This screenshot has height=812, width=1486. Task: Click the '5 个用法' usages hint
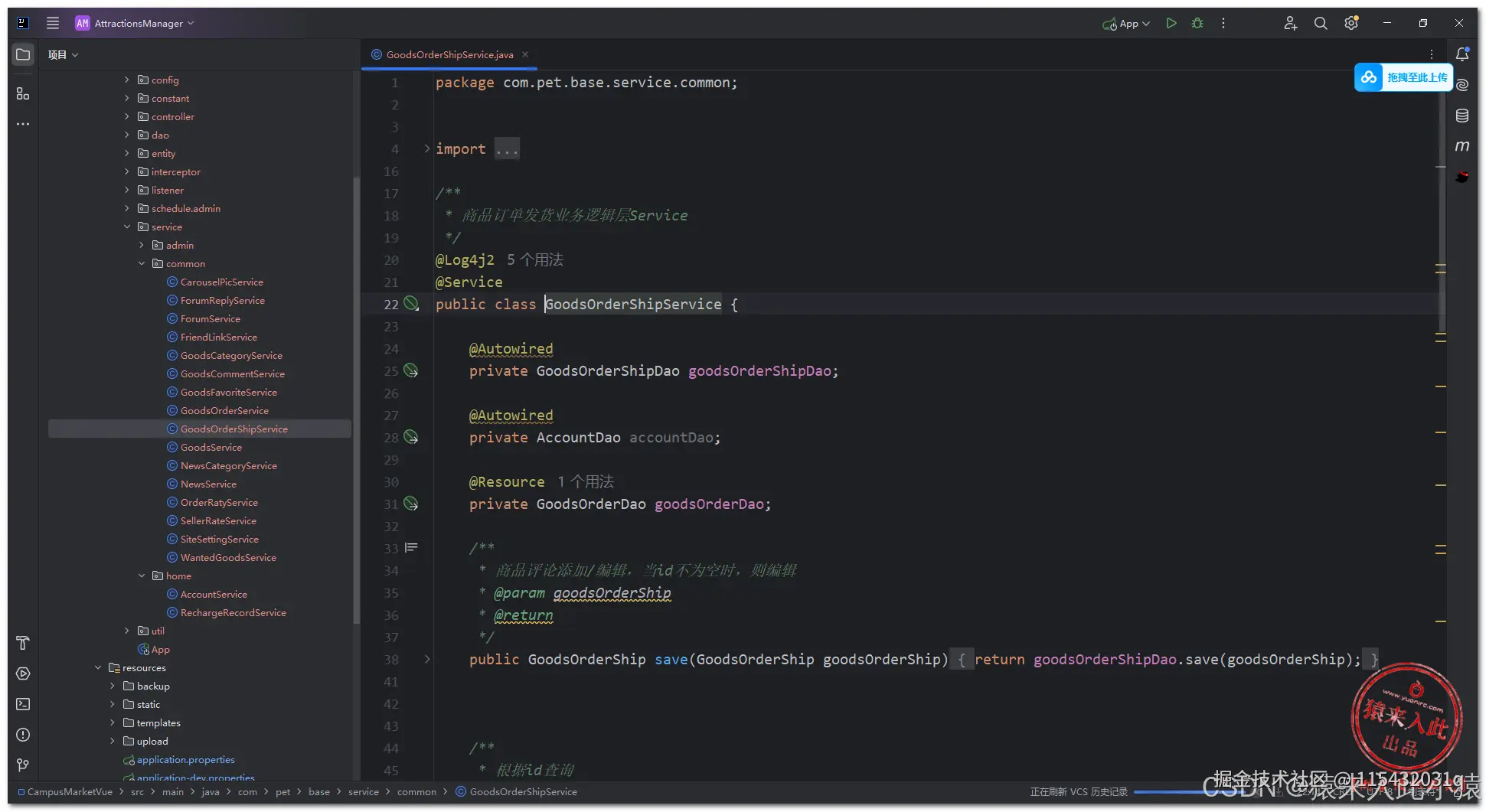pos(535,259)
